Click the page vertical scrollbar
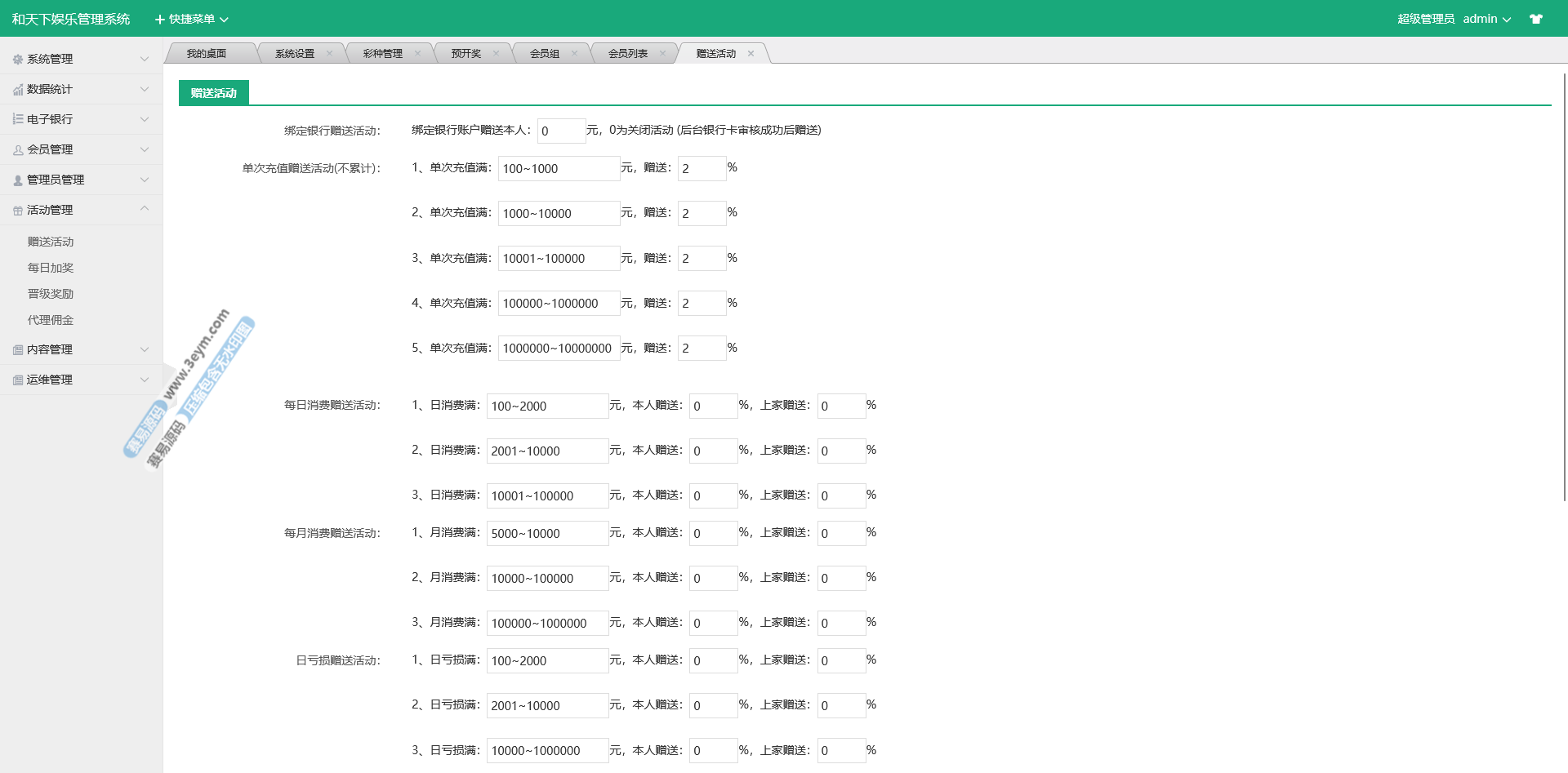This screenshot has height=773, width=1568. pos(1564,286)
